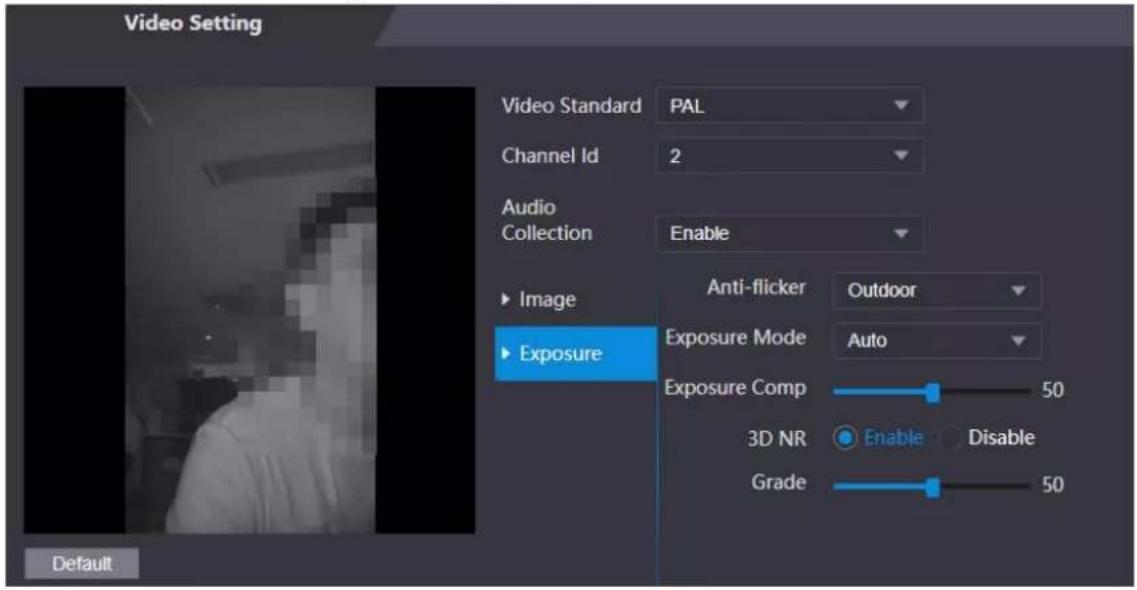Click the Video Standard label
This screenshot has width=1137, height=590.
(x=571, y=106)
